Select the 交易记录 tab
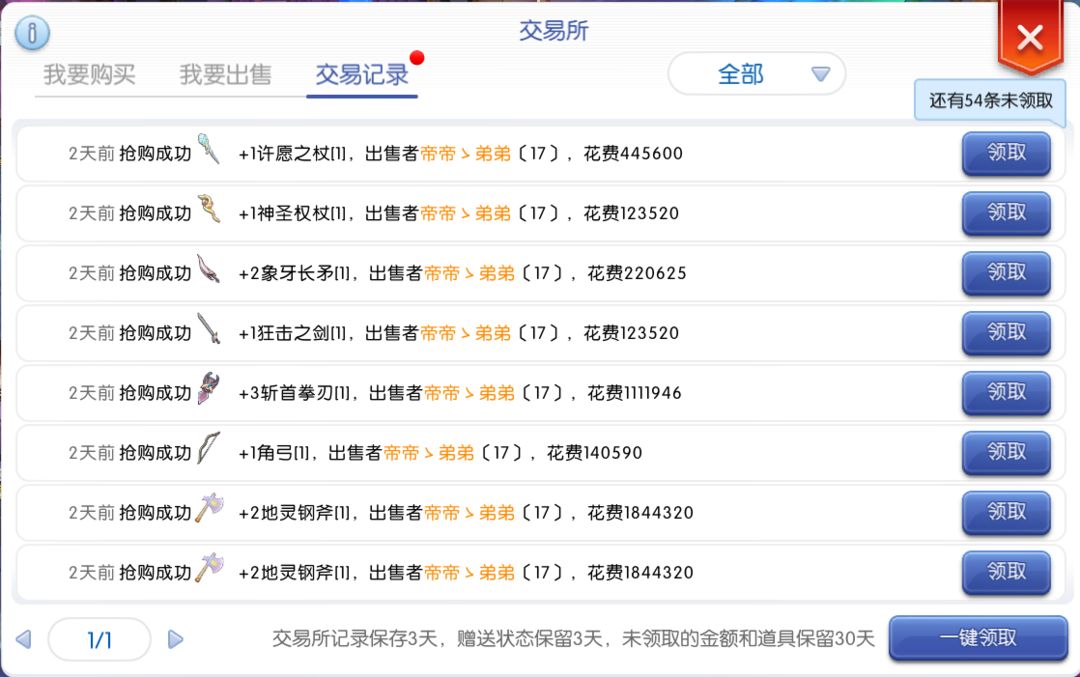Image resolution: width=1080 pixels, height=677 pixels. pyautogui.click(x=362, y=74)
